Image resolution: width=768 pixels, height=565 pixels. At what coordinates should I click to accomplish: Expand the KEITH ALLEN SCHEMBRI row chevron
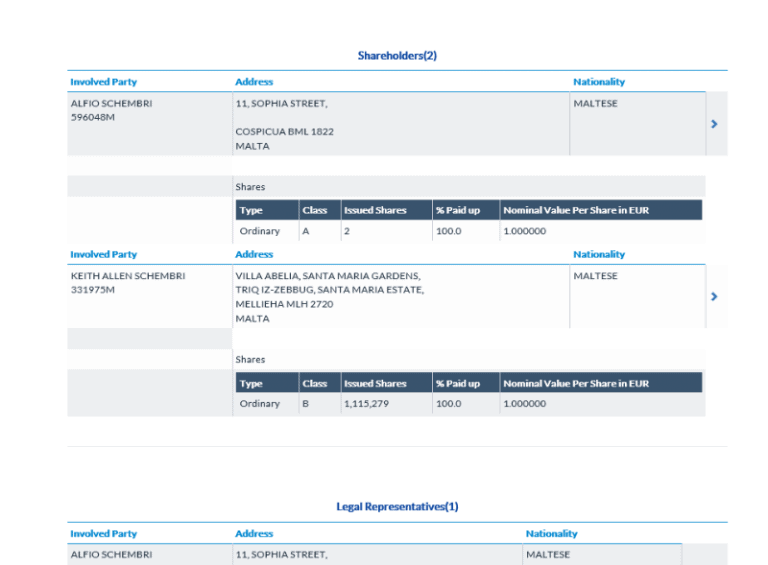714,297
